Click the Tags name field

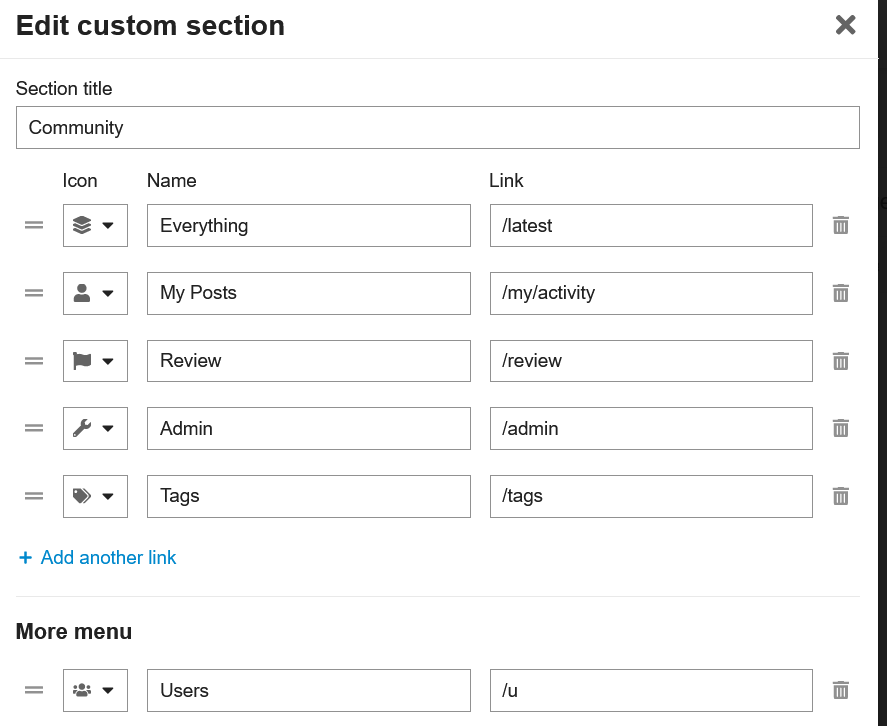[309, 496]
